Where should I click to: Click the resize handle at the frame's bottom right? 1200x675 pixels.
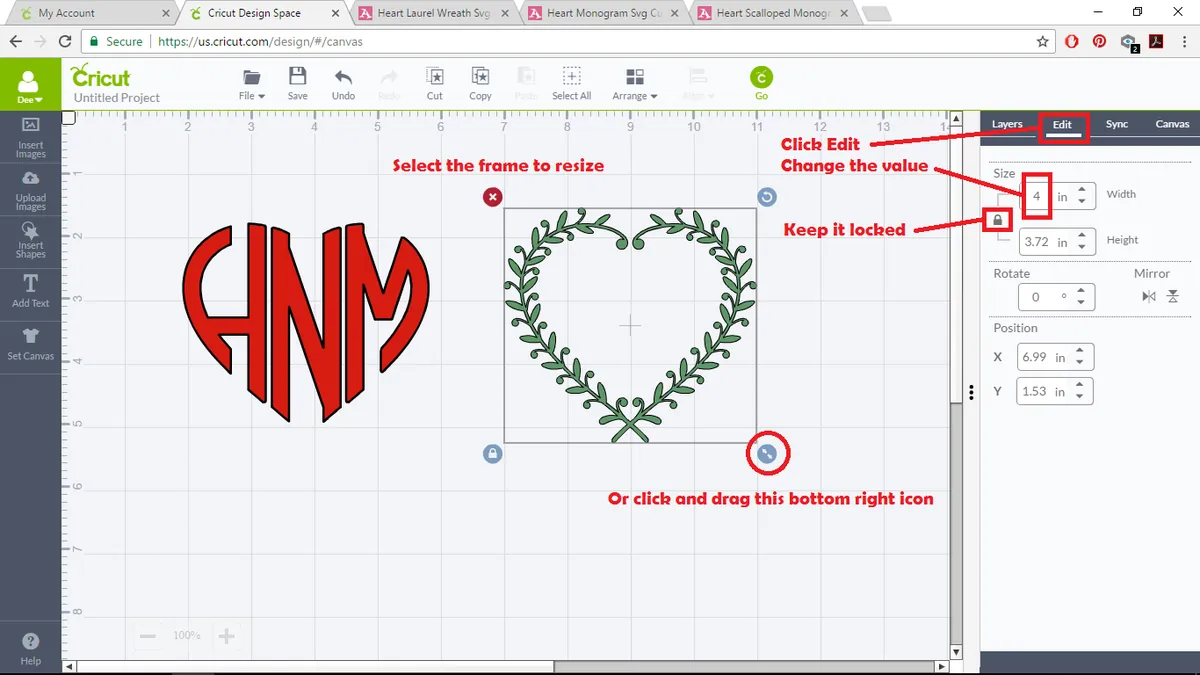point(767,454)
